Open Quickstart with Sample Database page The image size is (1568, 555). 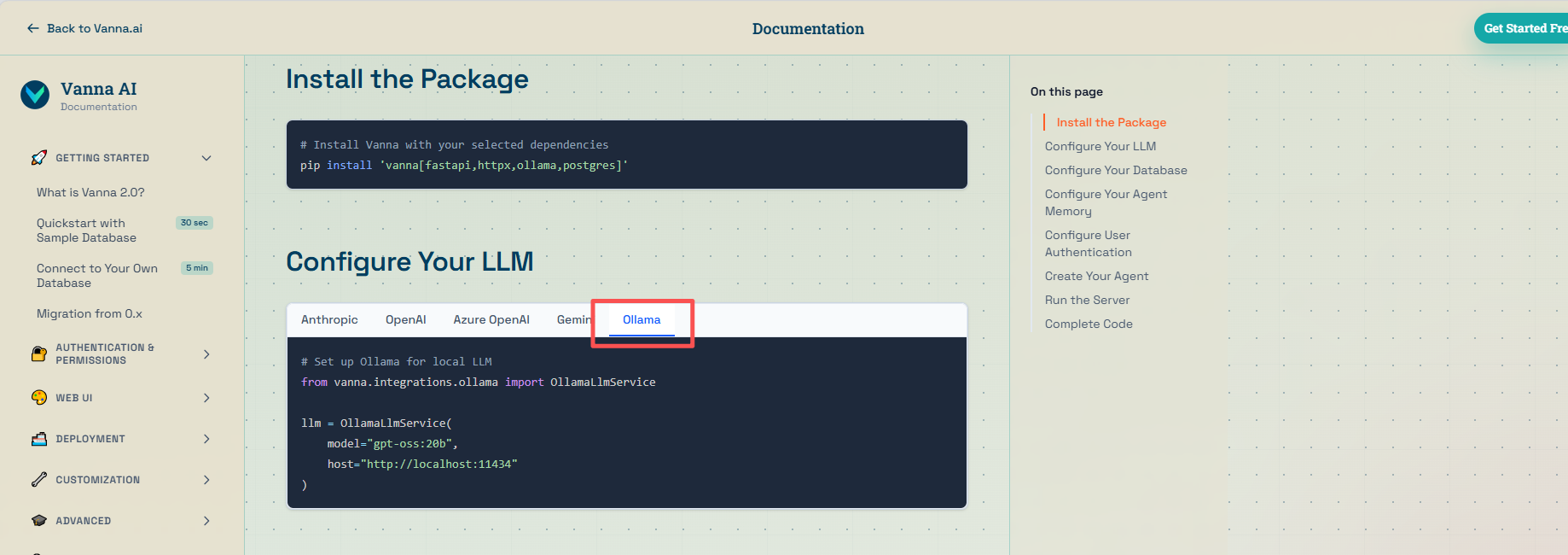86,231
